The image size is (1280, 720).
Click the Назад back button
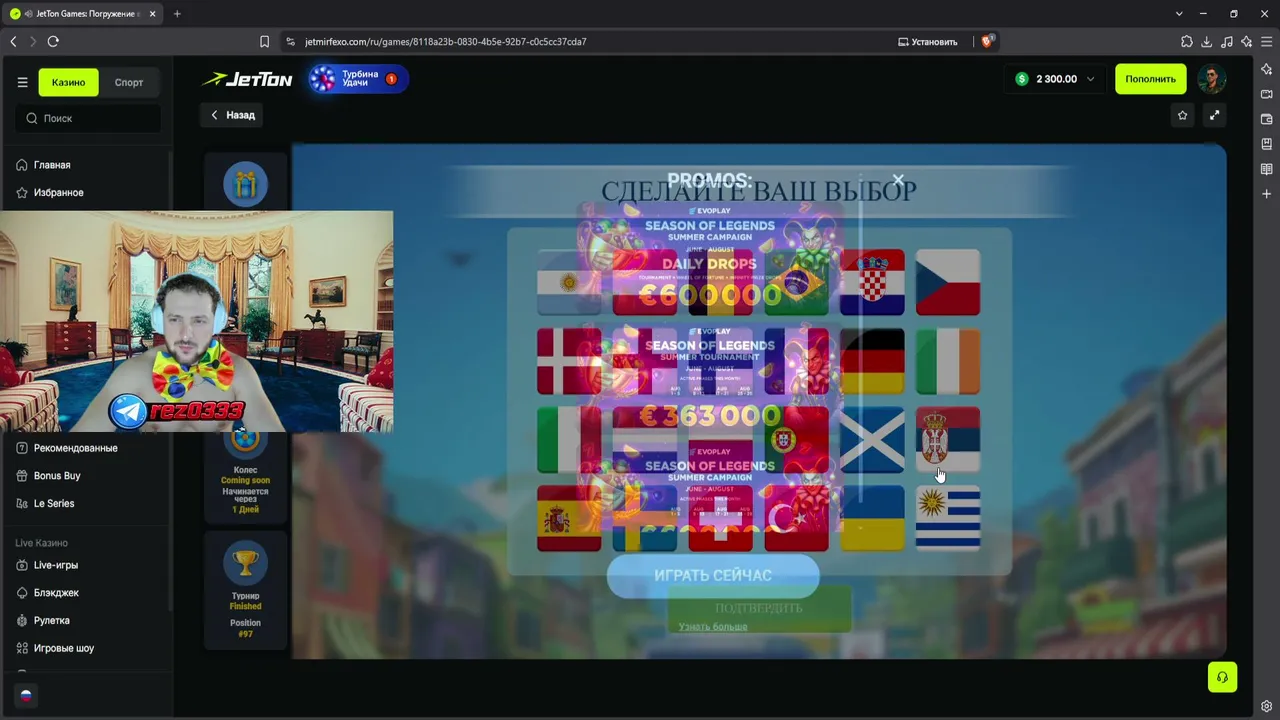pos(233,115)
